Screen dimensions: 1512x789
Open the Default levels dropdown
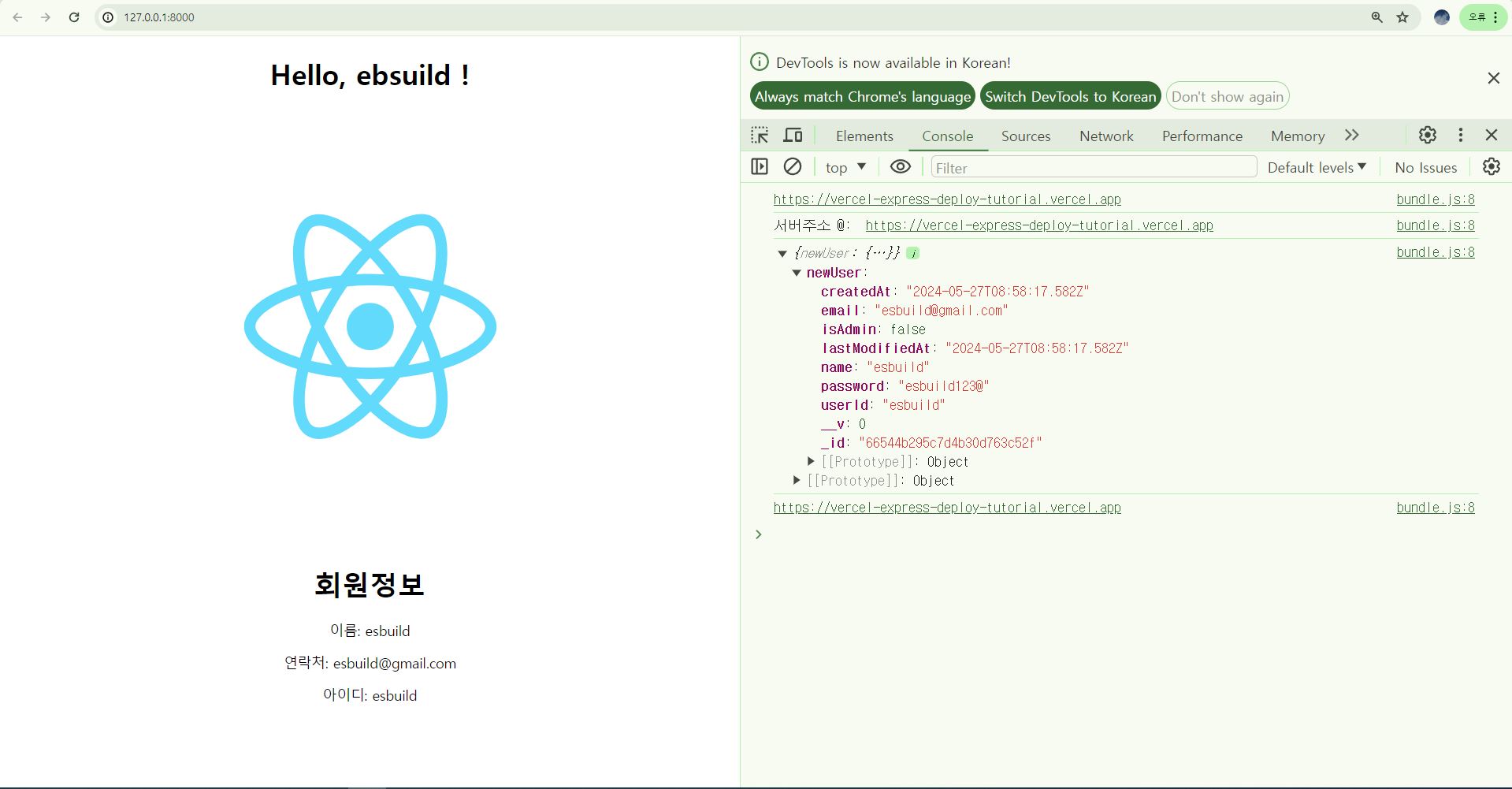coord(1317,167)
